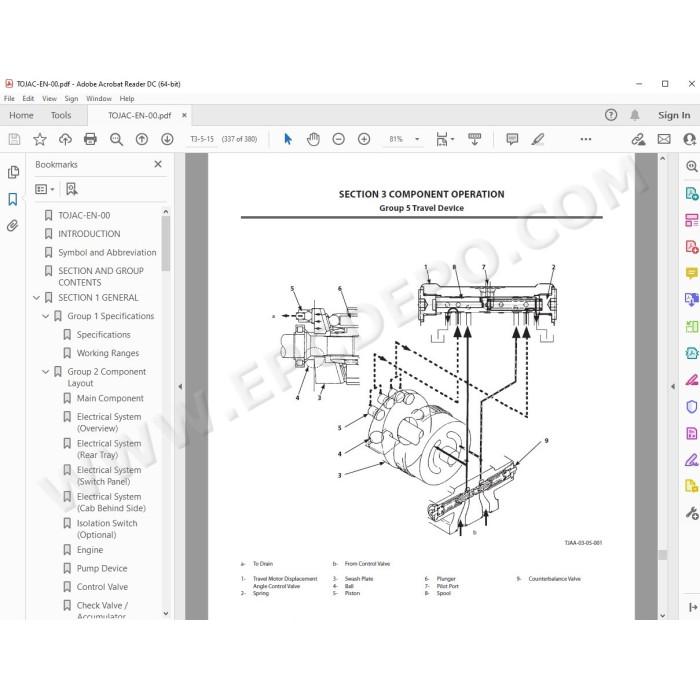
Task: Open the page thumbnails panel
Action: click(x=13, y=172)
